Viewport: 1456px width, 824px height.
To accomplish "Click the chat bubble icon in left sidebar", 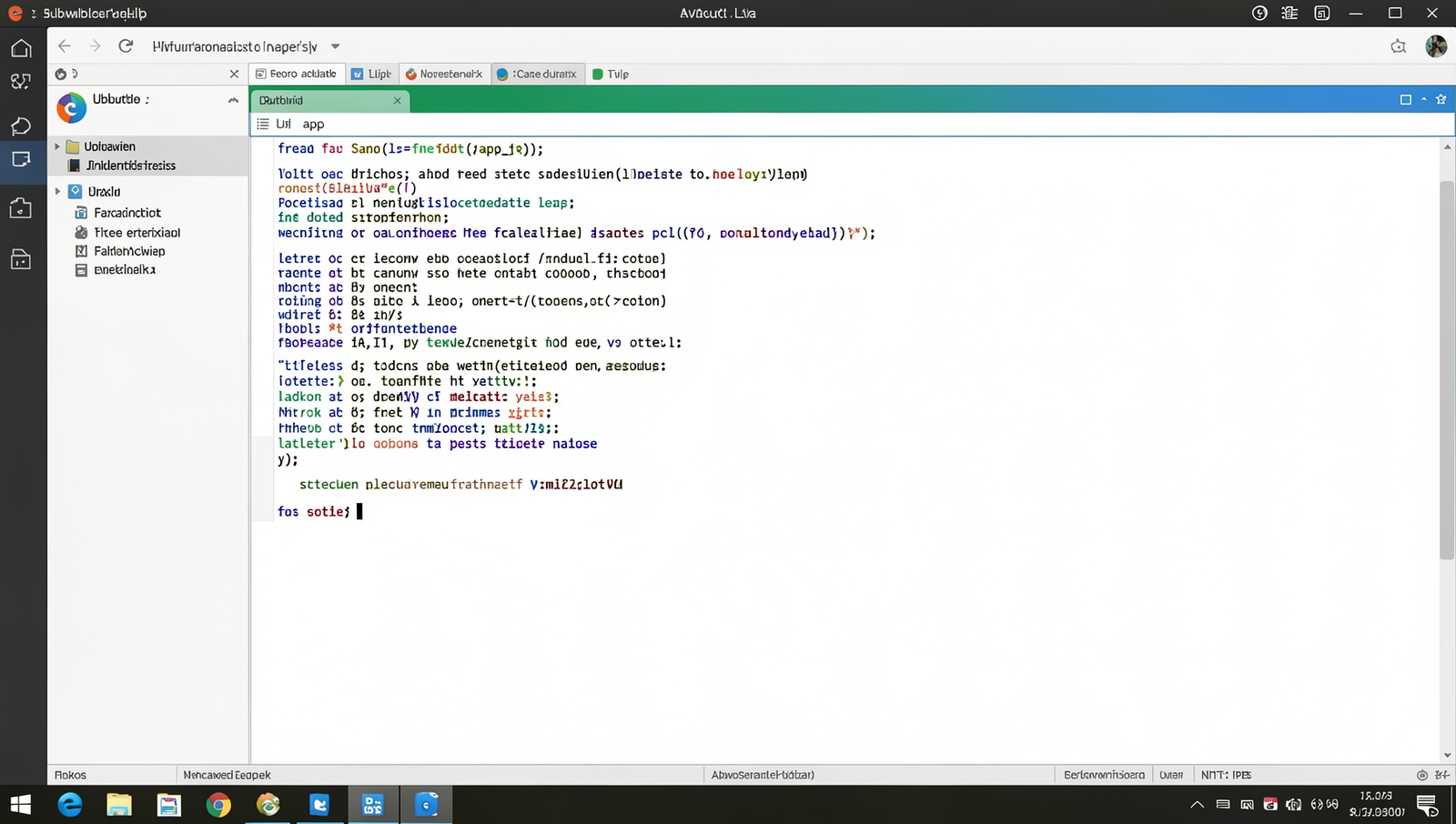I will point(21,126).
